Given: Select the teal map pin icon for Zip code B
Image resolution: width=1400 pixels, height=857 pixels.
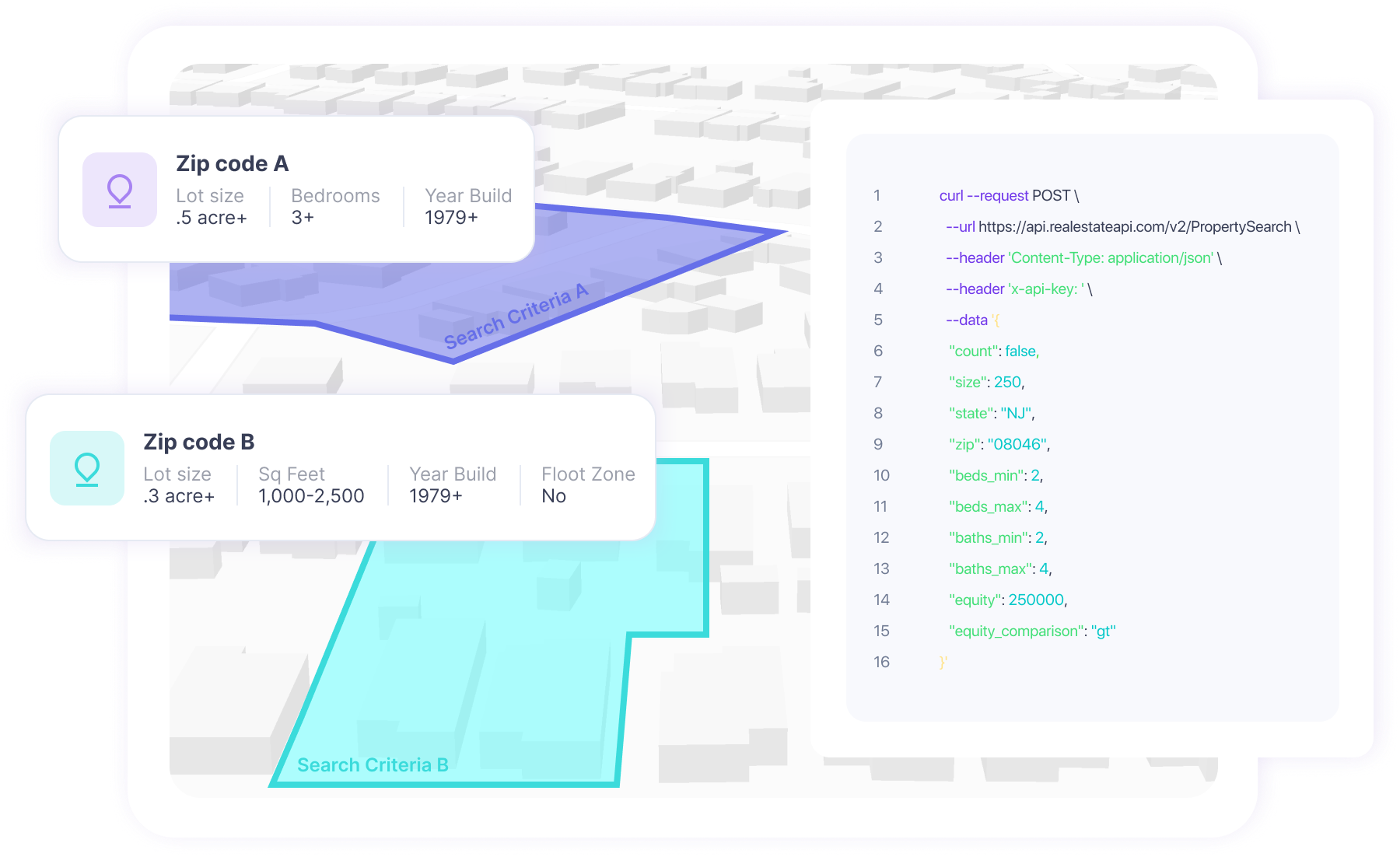Looking at the screenshot, I should click(x=87, y=468).
